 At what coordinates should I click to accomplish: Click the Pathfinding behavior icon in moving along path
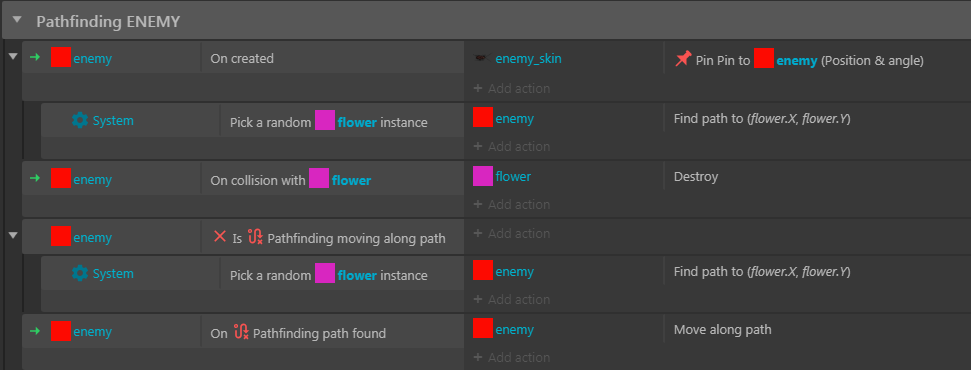coord(255,237)
